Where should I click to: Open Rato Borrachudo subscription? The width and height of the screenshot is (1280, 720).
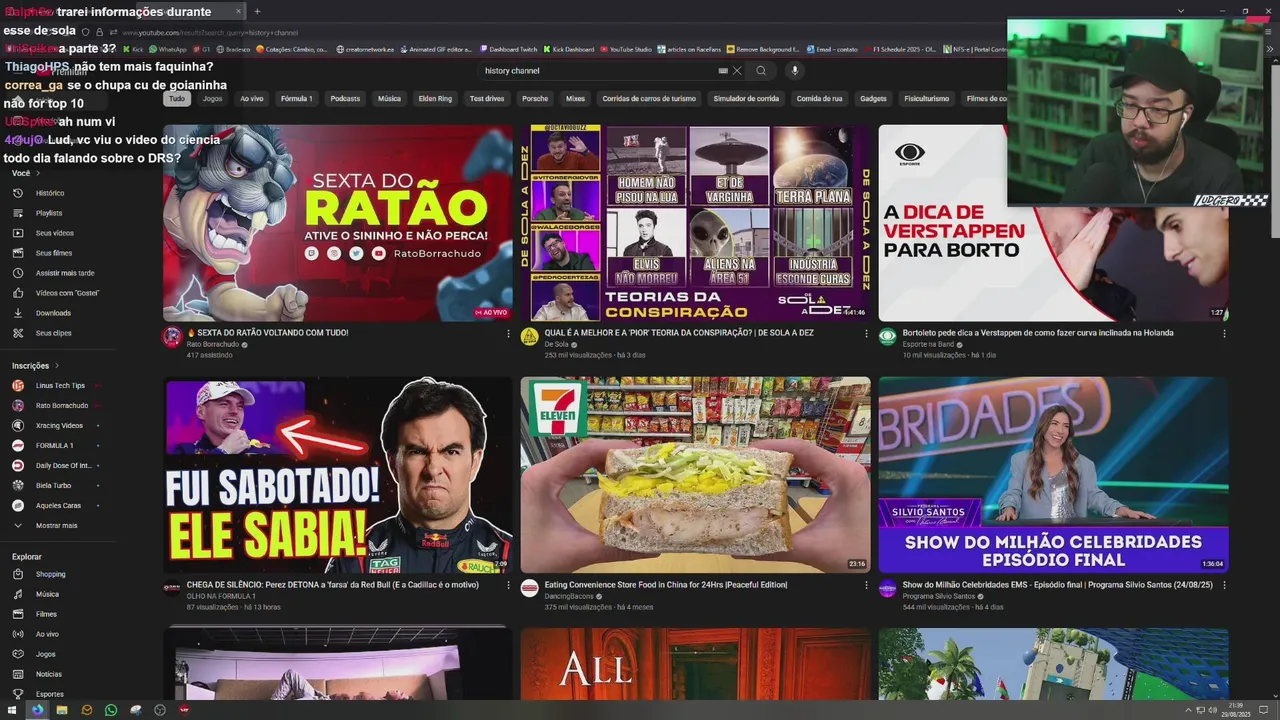pyautogui.click(x=62, y=406)
